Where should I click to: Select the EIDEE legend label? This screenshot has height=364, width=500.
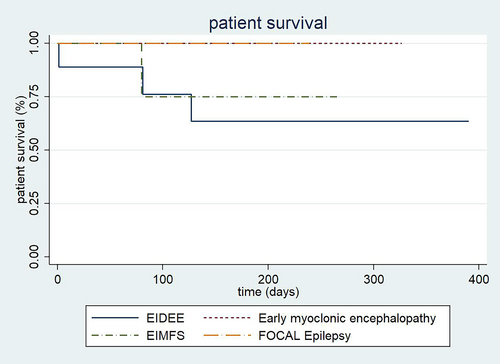(165, 318)
